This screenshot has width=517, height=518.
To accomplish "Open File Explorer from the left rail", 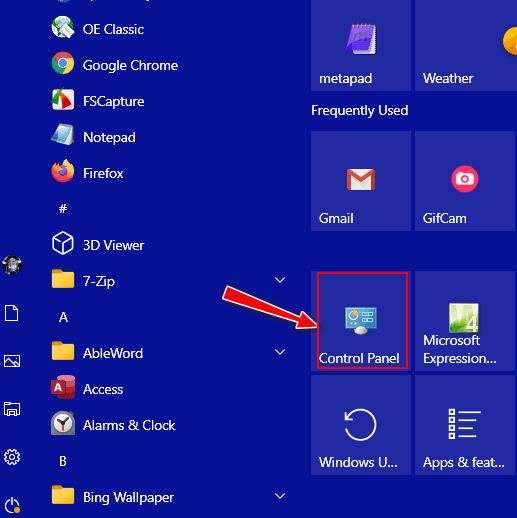I will pos(12,409).
